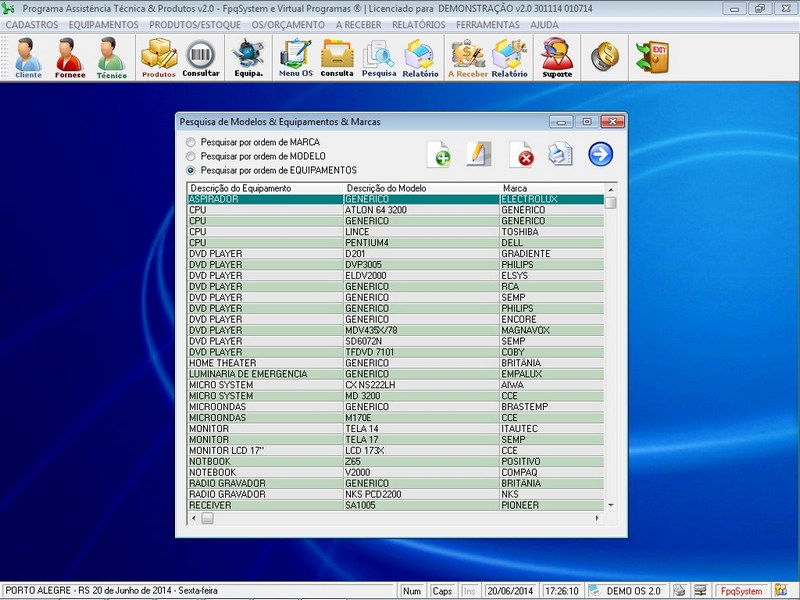The width and height of the screenshot is (800, 600).
Task: Delete the record with red X icon
Action: [x=521, y=155]
